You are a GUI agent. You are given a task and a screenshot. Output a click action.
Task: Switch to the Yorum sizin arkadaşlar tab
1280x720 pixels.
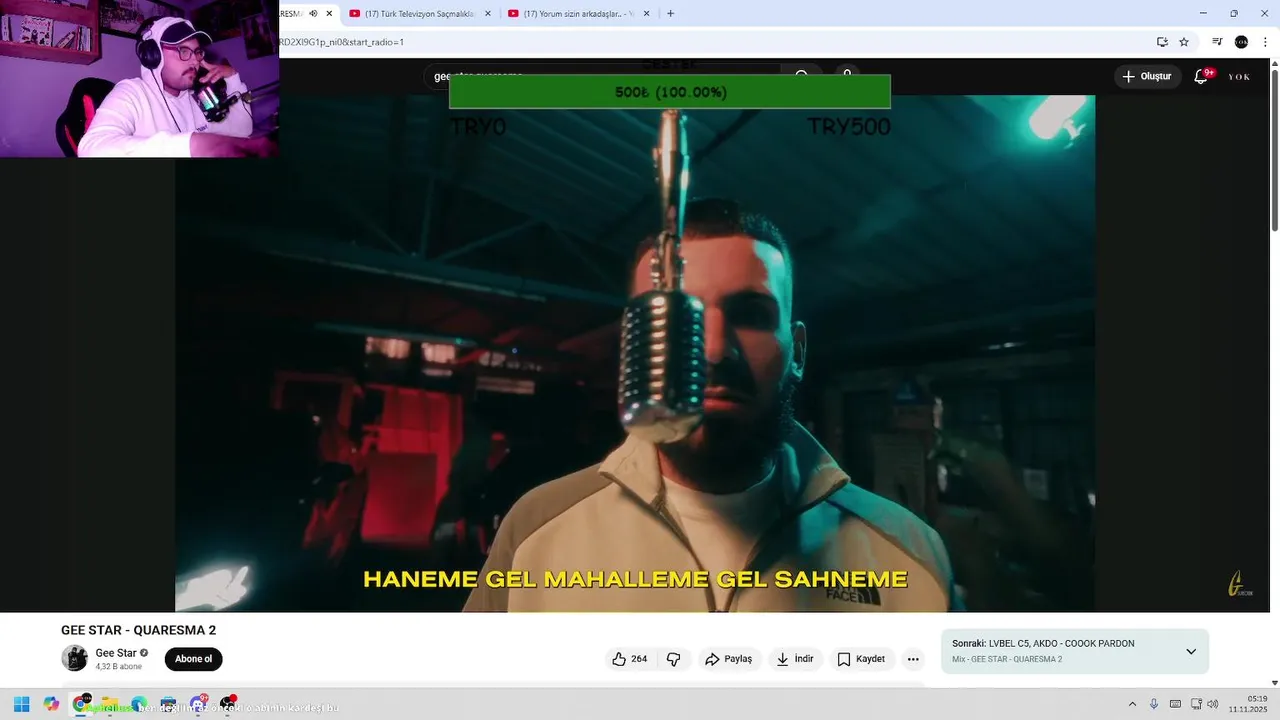[x=577, y=14]
